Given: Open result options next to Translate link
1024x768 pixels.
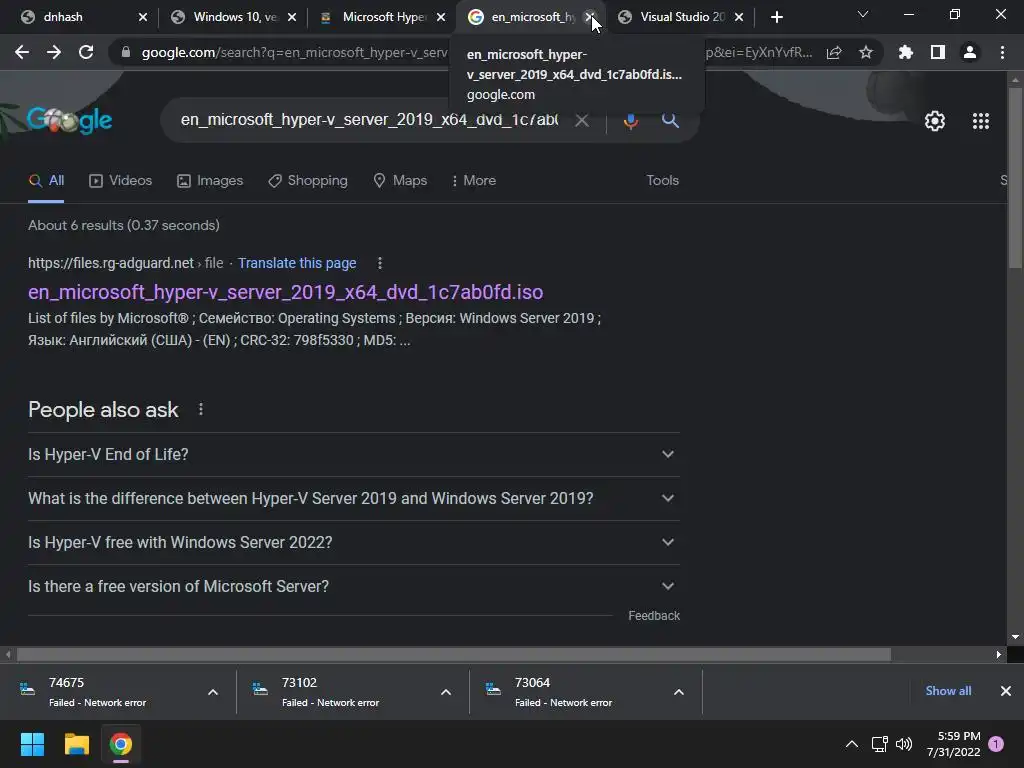Looking at the screenshot, I should point(379,263).
